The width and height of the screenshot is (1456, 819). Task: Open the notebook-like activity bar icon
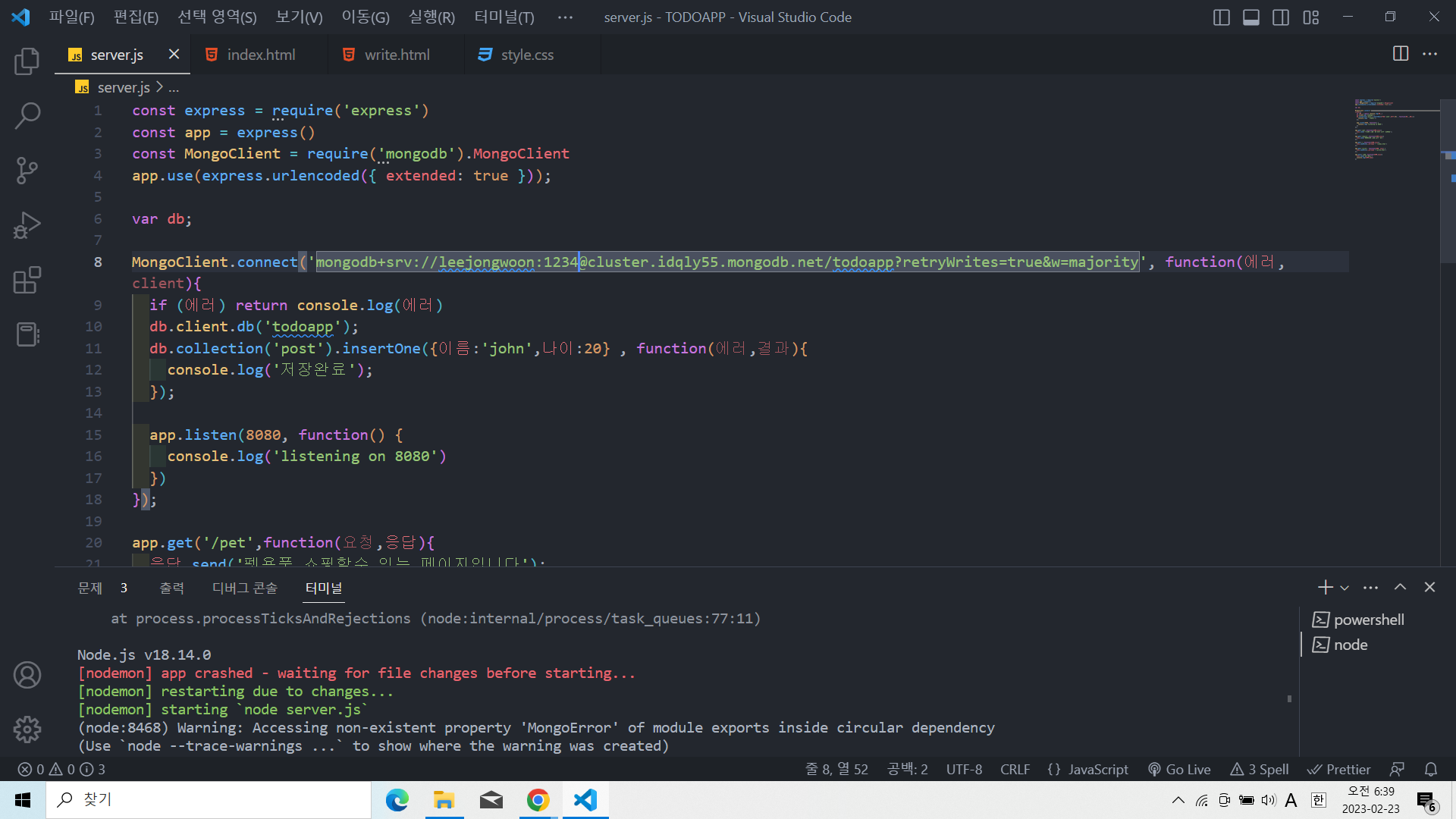[x=27, y=334]
